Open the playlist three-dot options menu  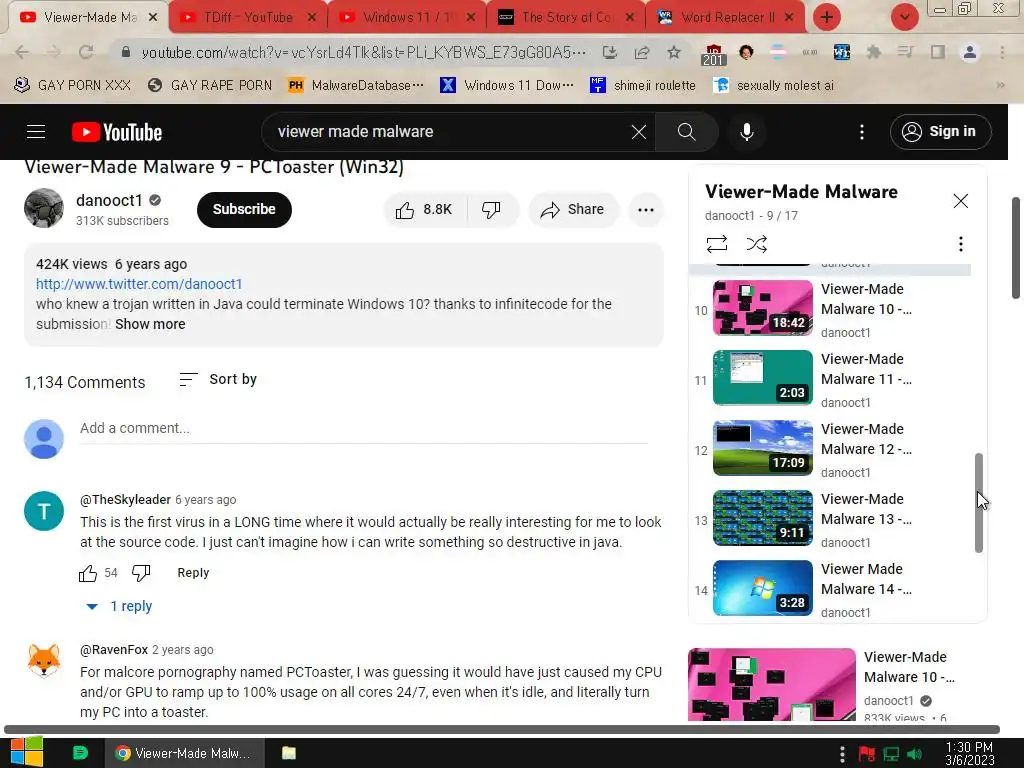[960, 244]
